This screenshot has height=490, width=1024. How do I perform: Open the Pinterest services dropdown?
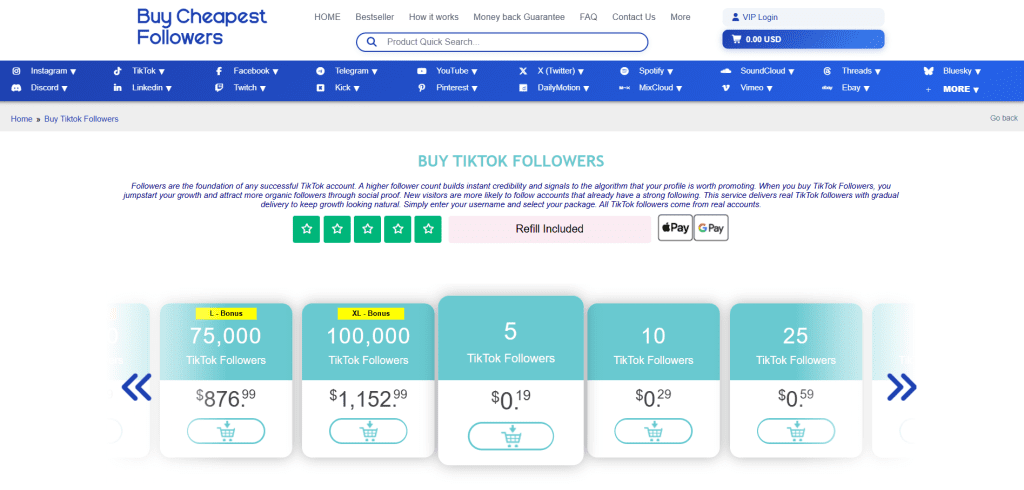pyautogui.click(x=456, y=88)
